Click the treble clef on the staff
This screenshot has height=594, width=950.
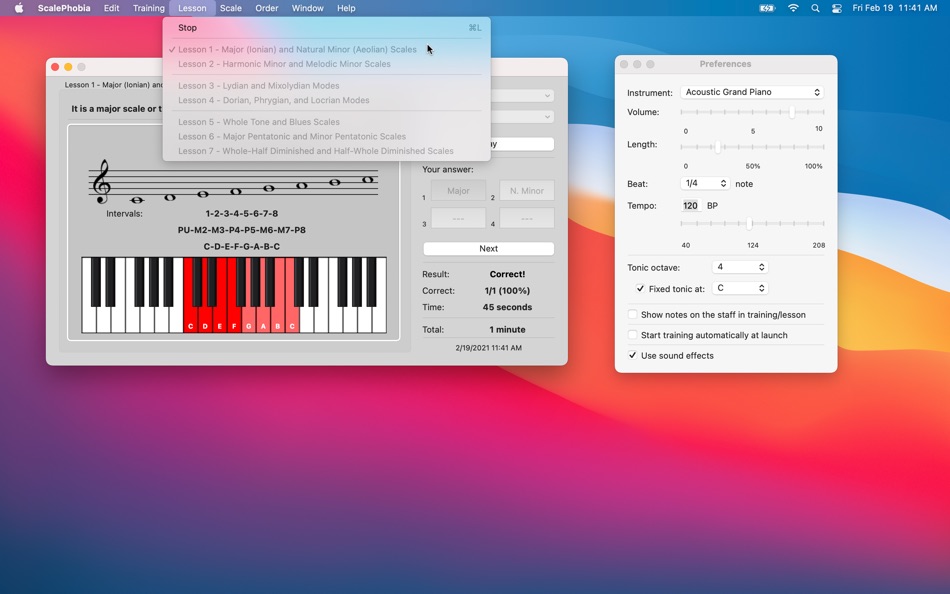(x=102, y=181)
